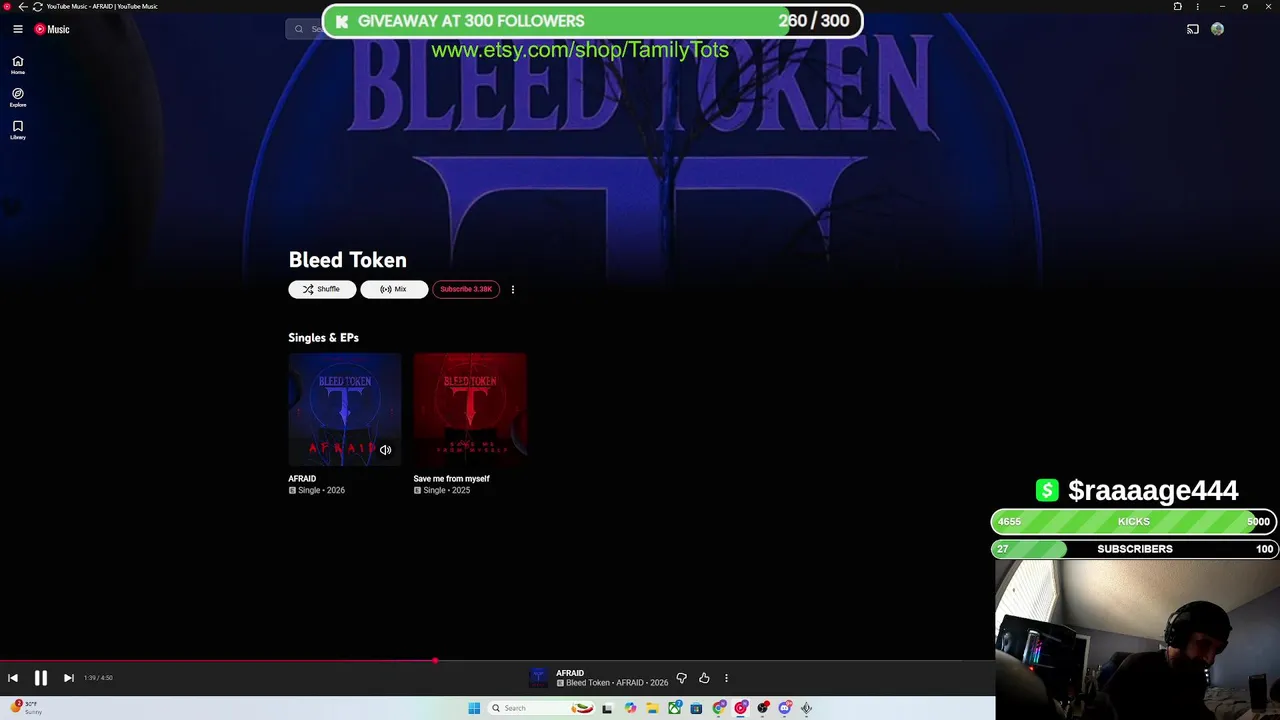This screenshot has width=1280, height=720.
Task: Open player bar three-dot song menu
Action: tap(726, 678)
